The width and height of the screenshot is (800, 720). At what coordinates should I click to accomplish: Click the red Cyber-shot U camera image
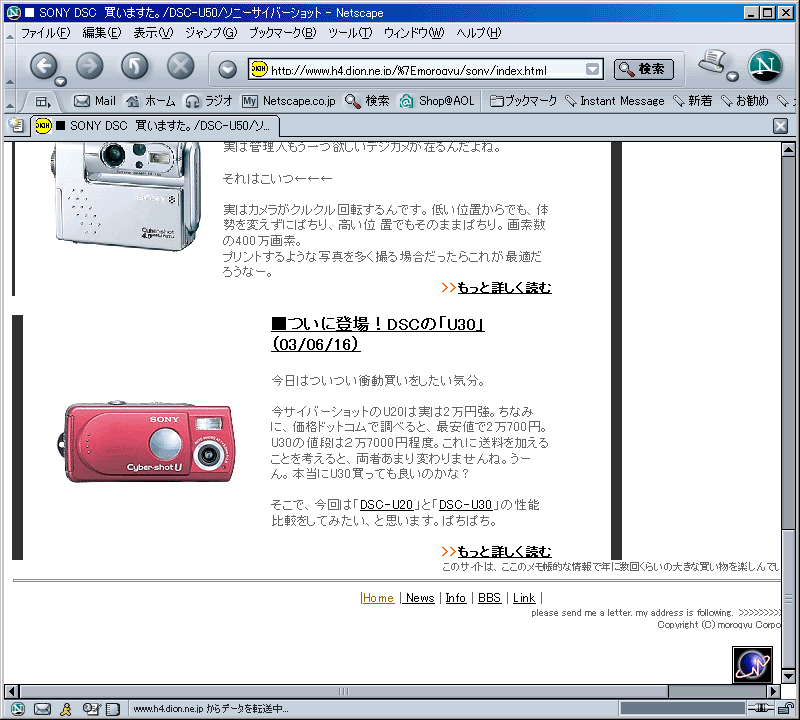146,442
